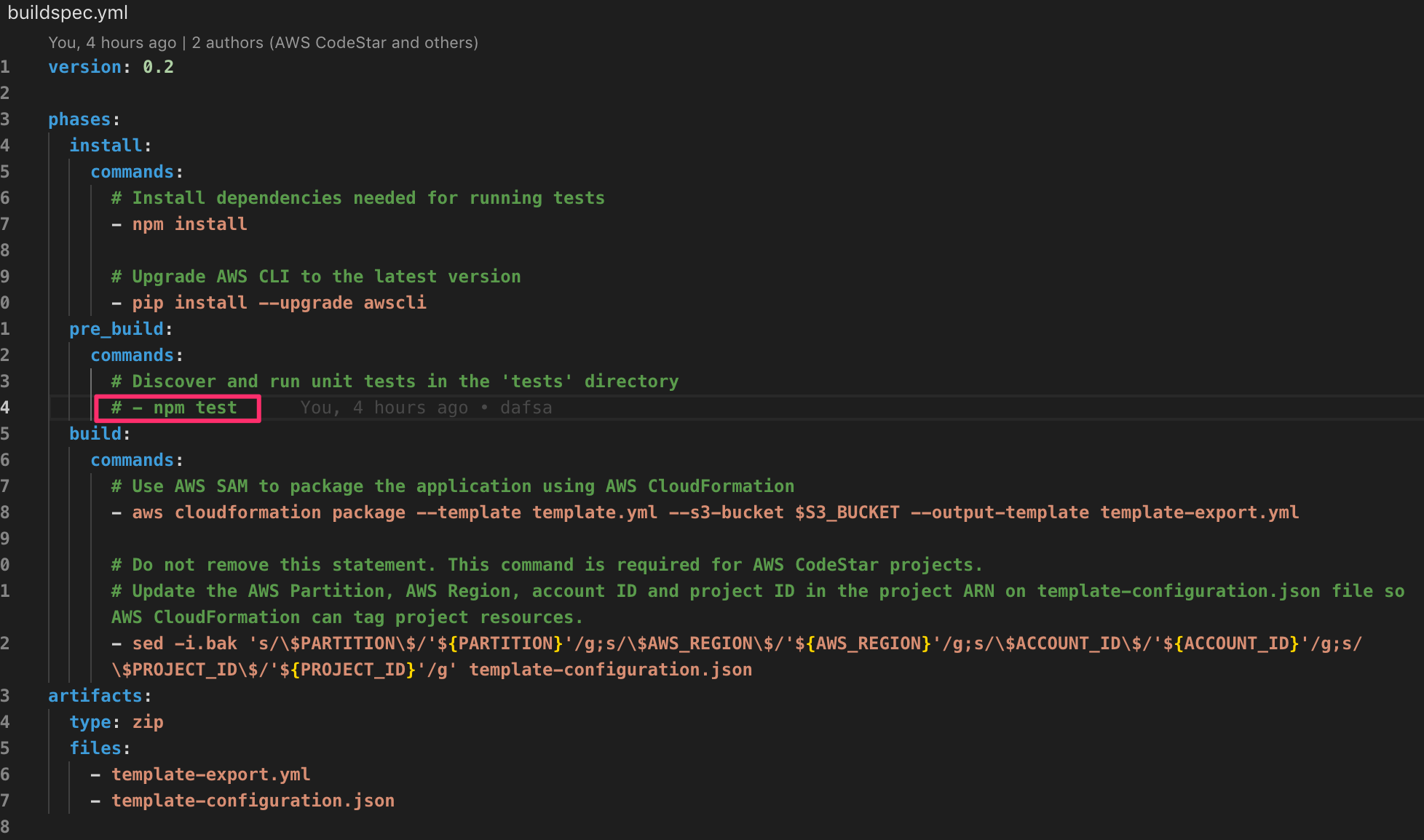Select the 'version' key on line 1

pos(84,67)
